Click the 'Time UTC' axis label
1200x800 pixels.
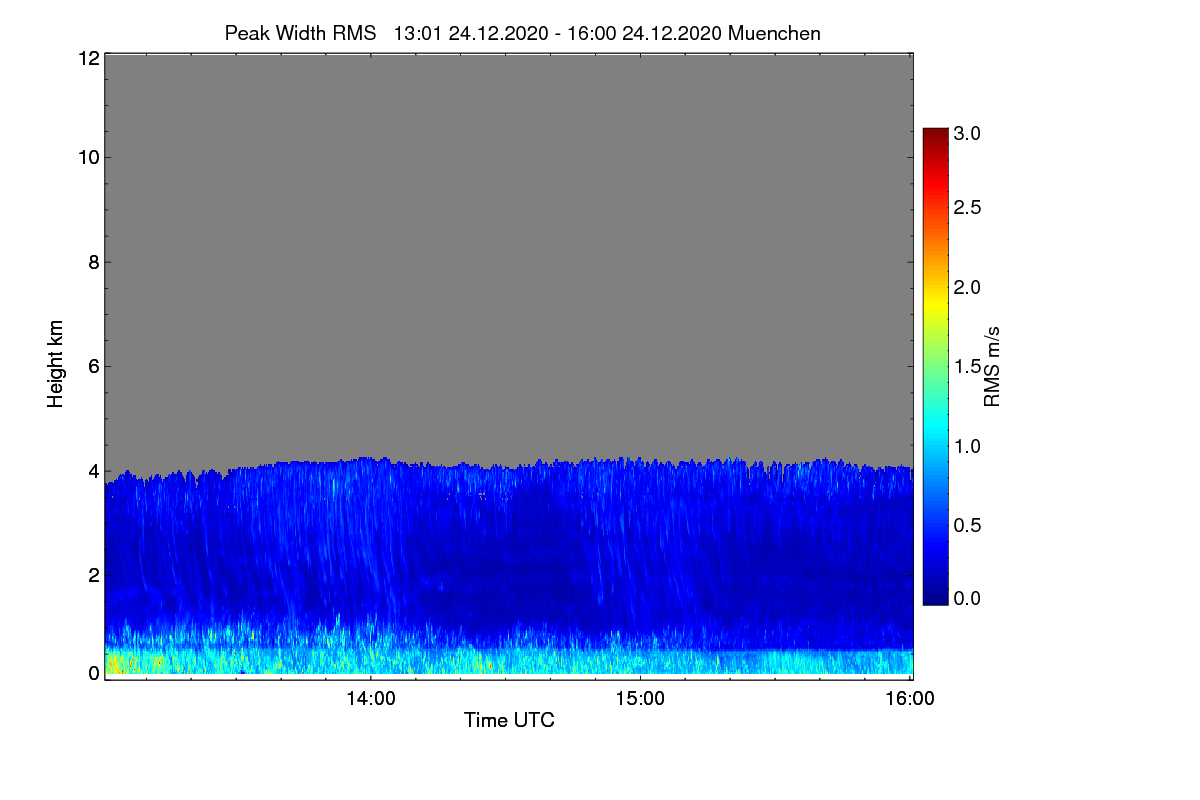pyautogui.click(x=509, y=720)
